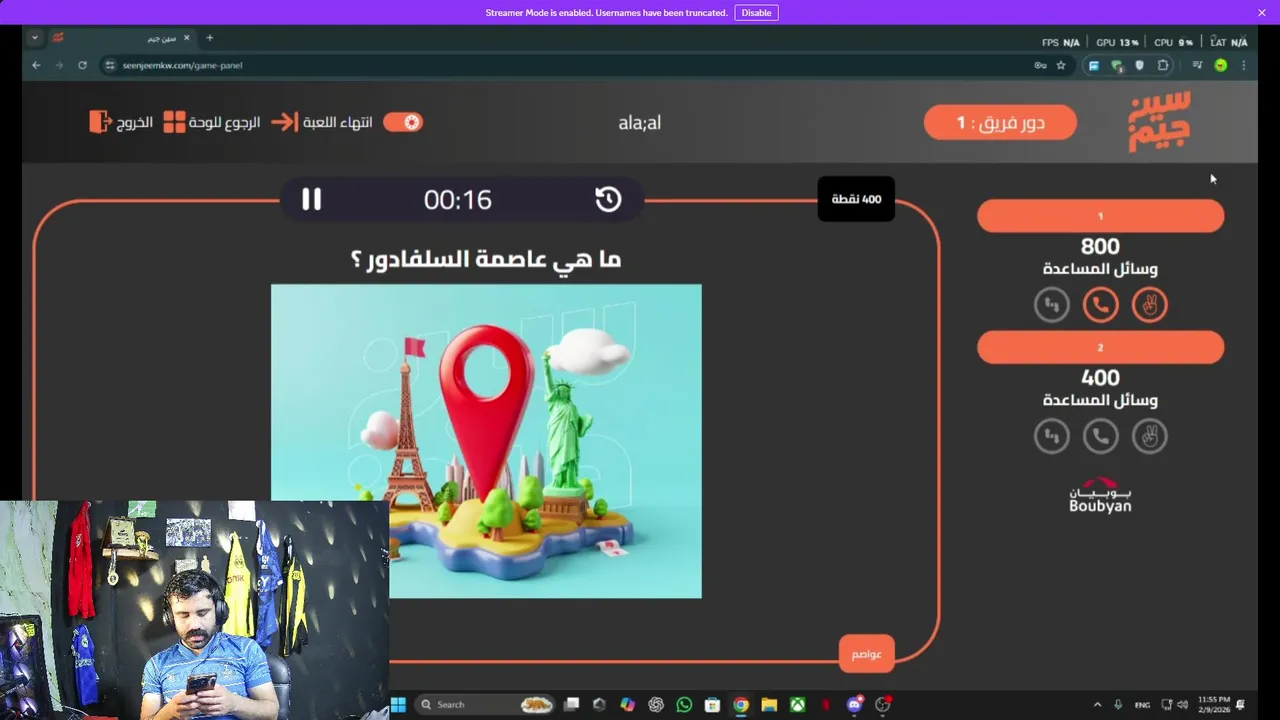Open the blue extension icon in Chrome toolbar

[1093, 65]
